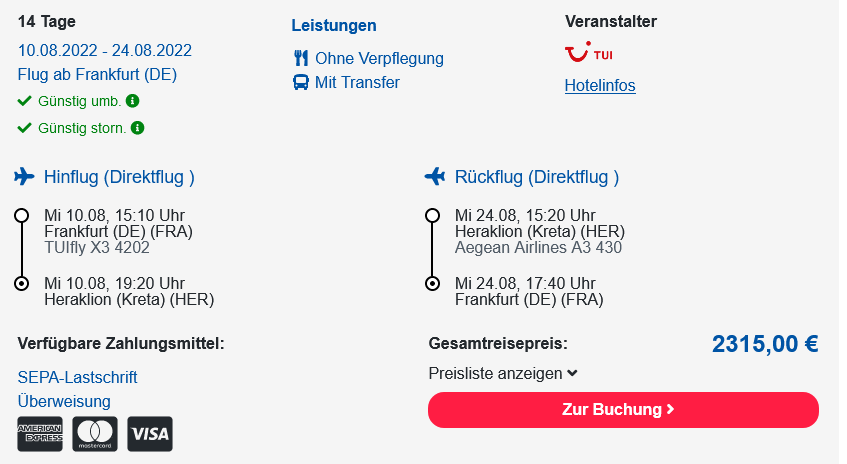
Task: Click the outbound flight airplane icon
Action: pyautogui.click(x=24, y=177)
